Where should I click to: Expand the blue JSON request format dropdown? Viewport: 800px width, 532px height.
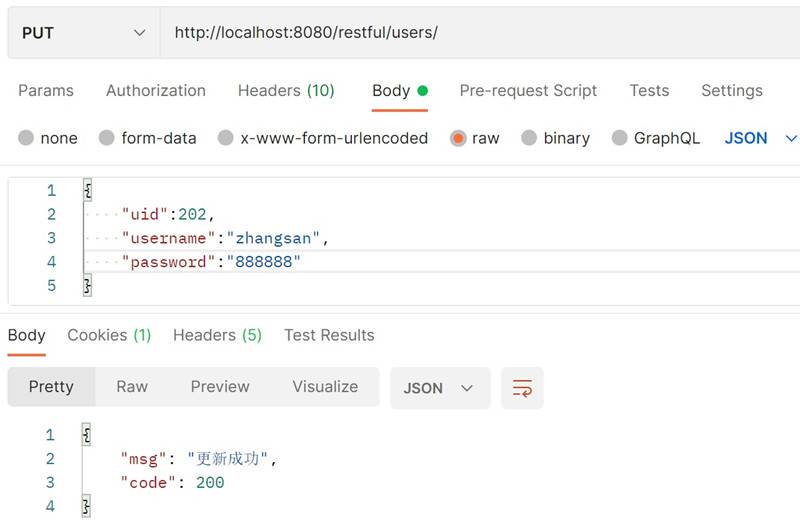point(760,138)
